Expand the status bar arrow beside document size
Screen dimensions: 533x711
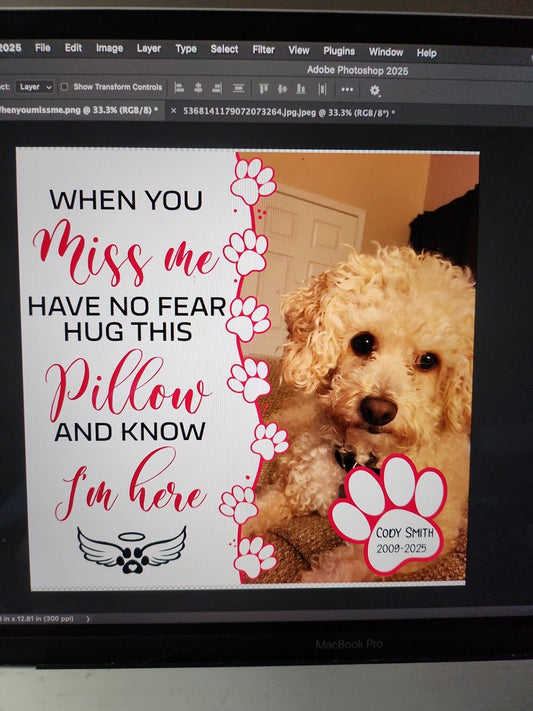88,618
